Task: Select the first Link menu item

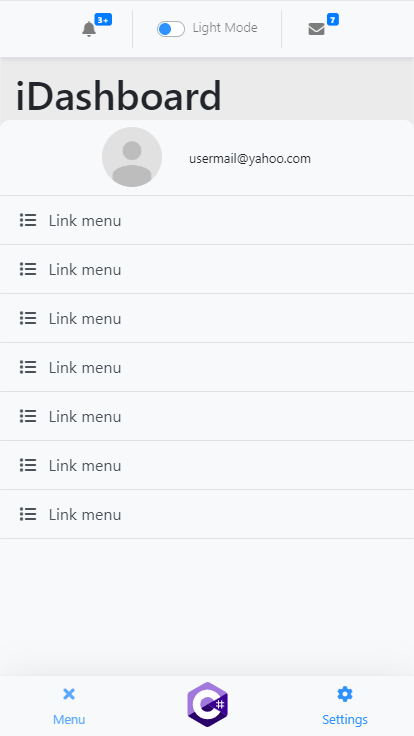Action: click(x=207, y=220)
